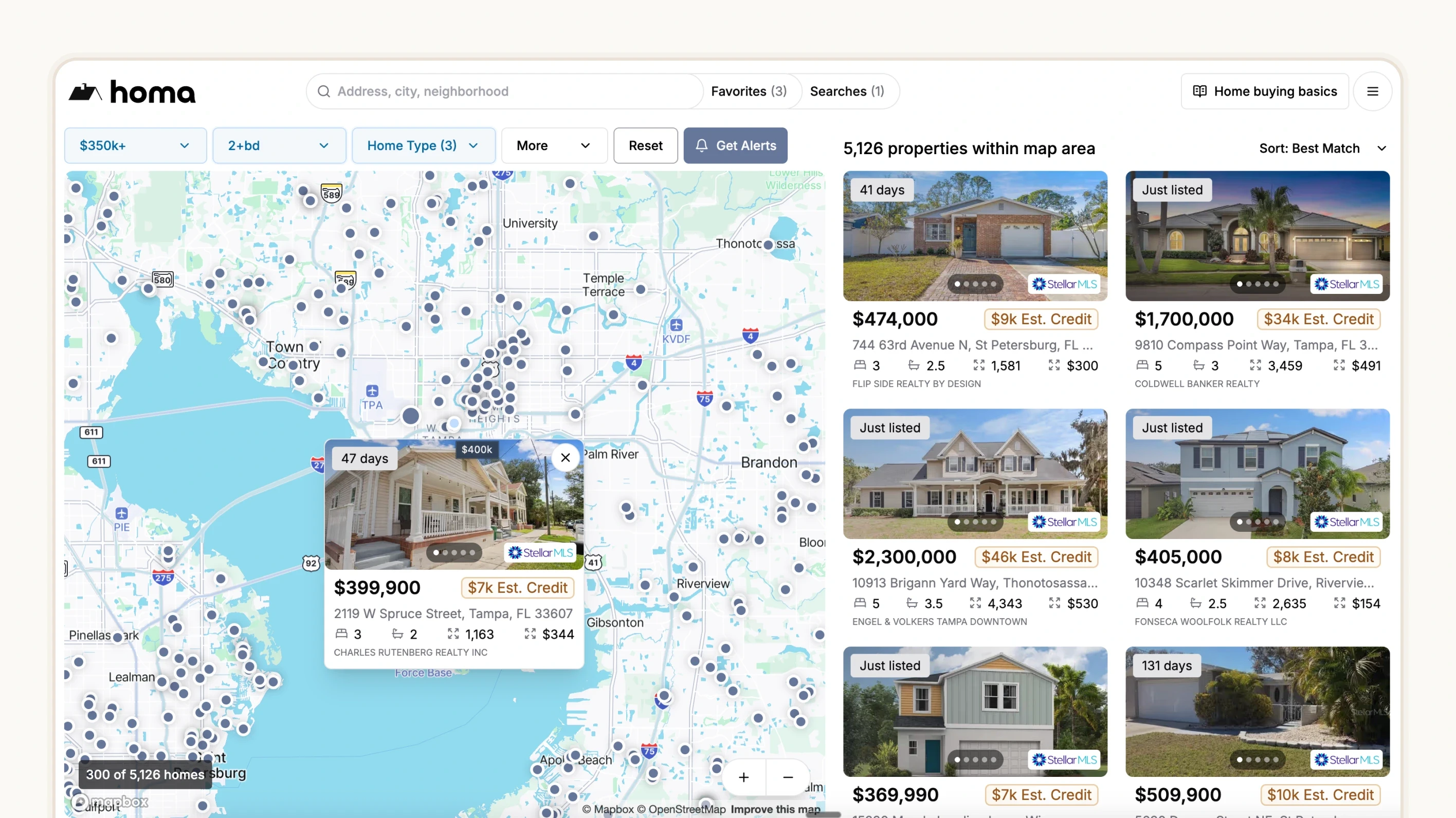Expand the $350k+ price filter
Screen dimensions: 1456x818
pos(135,146)
